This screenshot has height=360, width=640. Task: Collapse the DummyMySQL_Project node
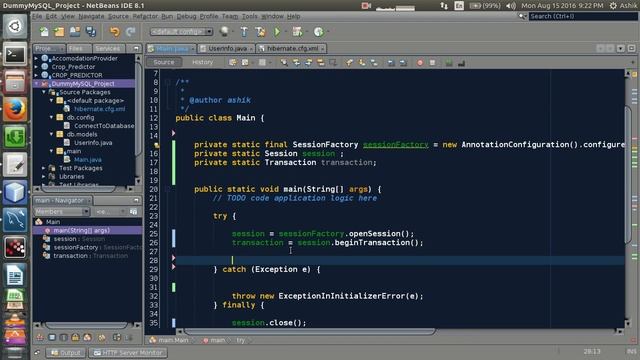pyautogui.click(x=36, y=84)
